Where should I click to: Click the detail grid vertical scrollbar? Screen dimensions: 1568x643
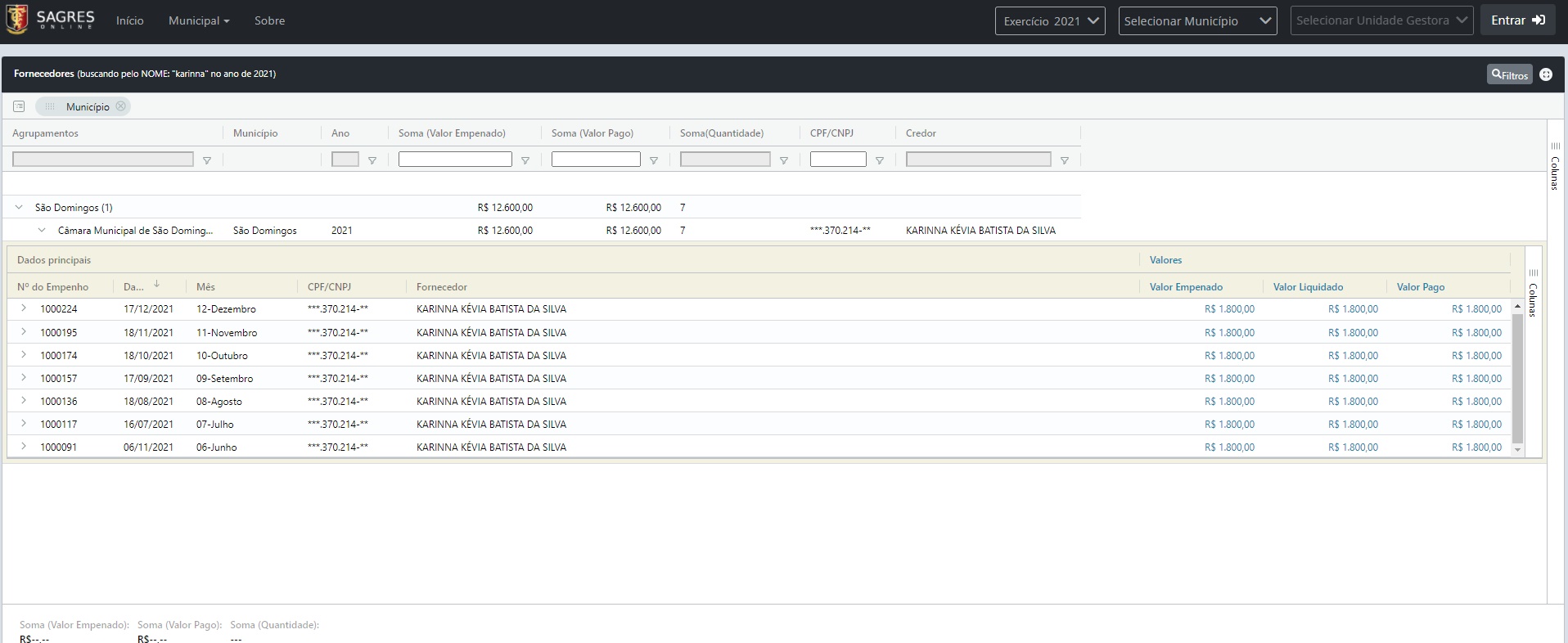click(x=1517, y=376)
